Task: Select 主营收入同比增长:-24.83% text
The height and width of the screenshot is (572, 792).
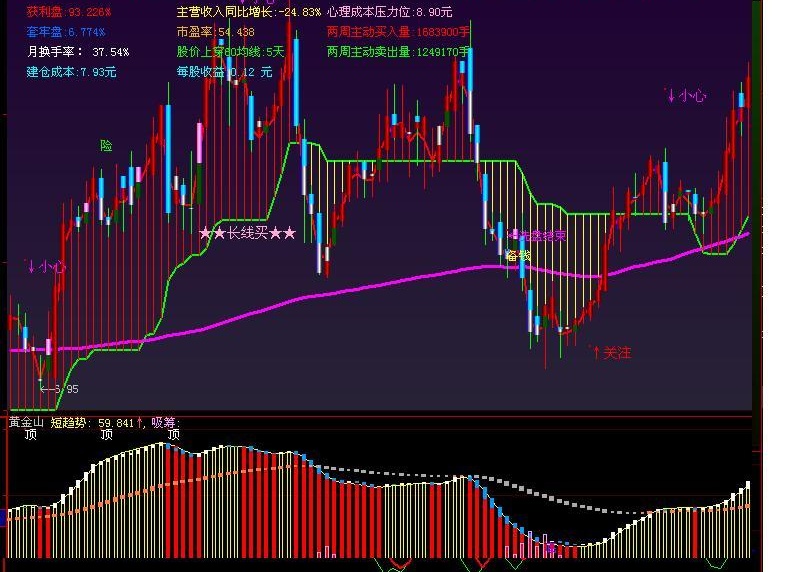Action: (249, 12)
